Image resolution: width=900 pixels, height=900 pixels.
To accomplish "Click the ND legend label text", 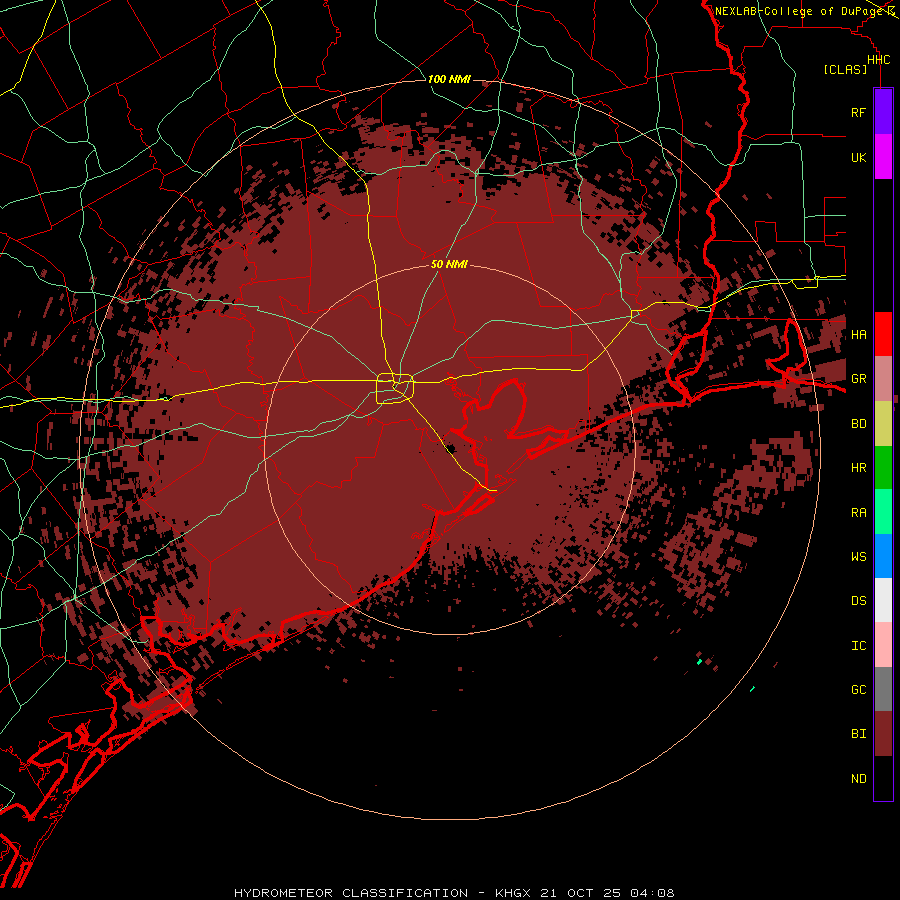I will [x=858, y=778].
